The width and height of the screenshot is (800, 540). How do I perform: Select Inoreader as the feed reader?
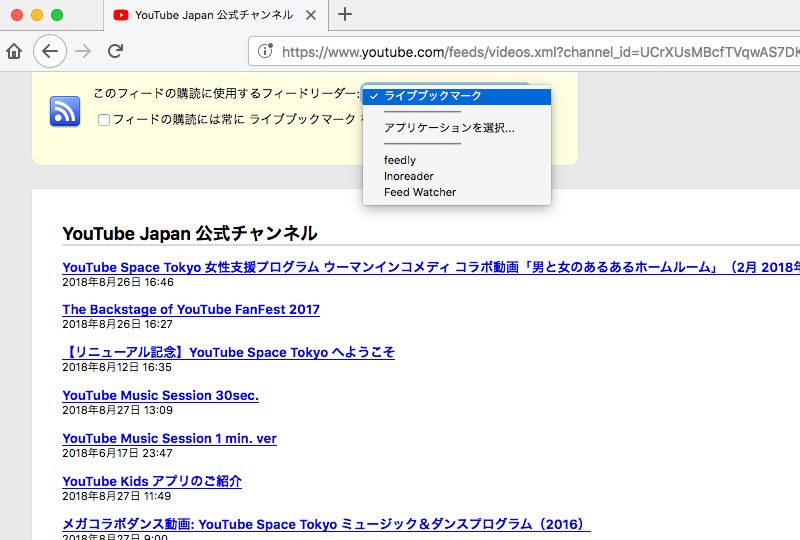coord(457,176)
